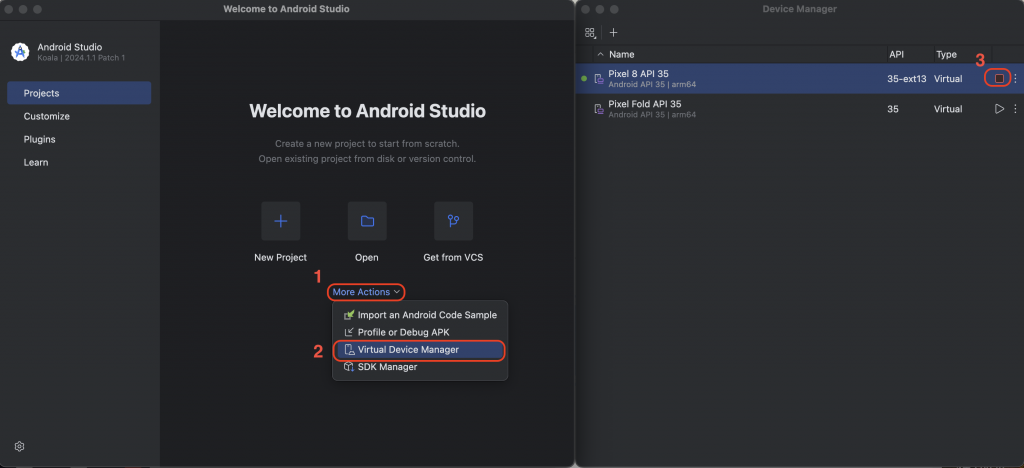Viewport: 1024px width, 468px height.
Task: Click the New Project label
Action: click(x=280, y=257)
